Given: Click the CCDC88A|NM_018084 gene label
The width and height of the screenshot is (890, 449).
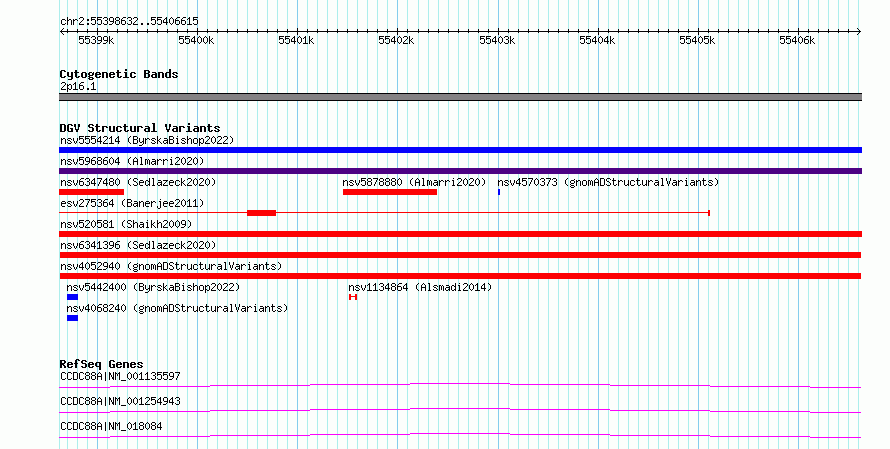Looking at the screenshot, I should point(111,426).
